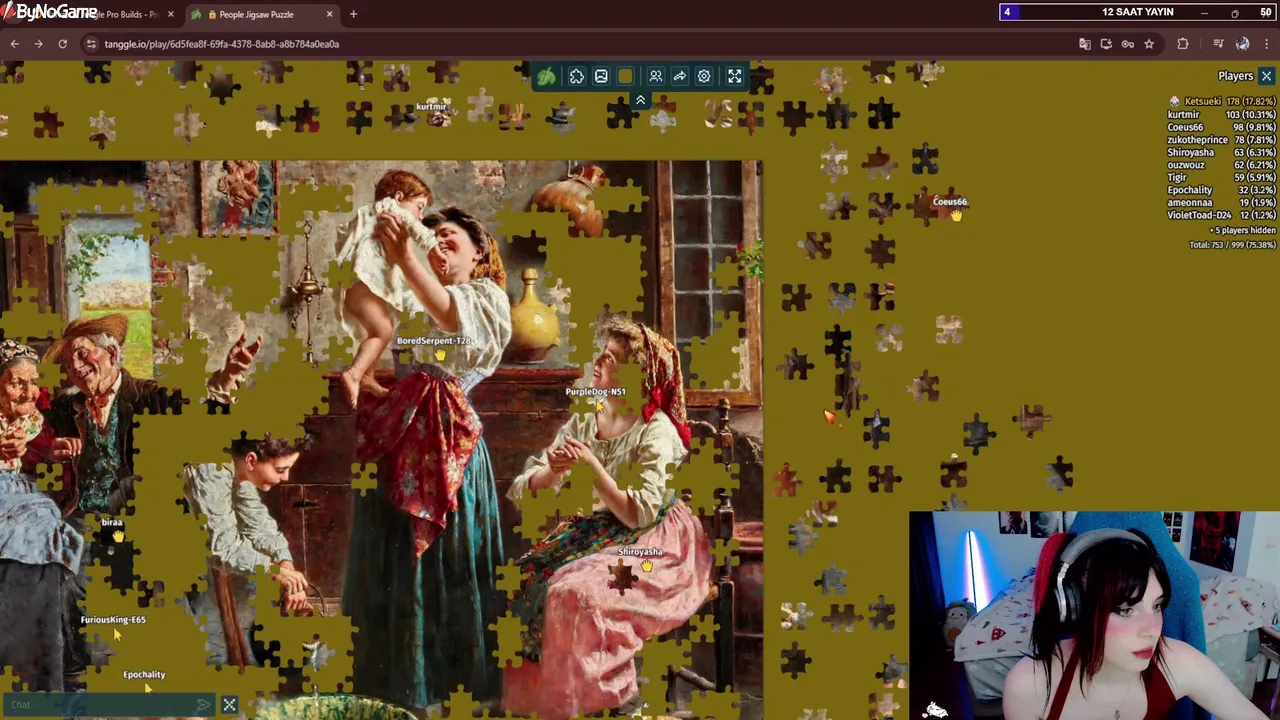Reload the tanggle.io page

pos(62,44)
